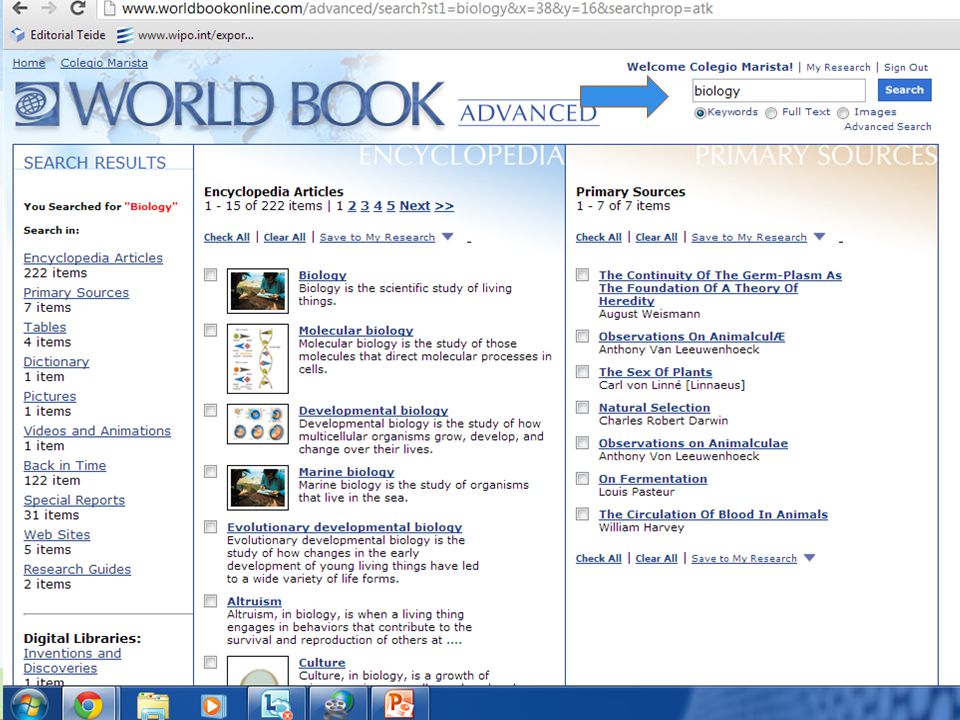Image resolution: width=960 pixels, height=720 pixels.
Task: Jump to last page with >> link
Action: (x=444, y=206)
